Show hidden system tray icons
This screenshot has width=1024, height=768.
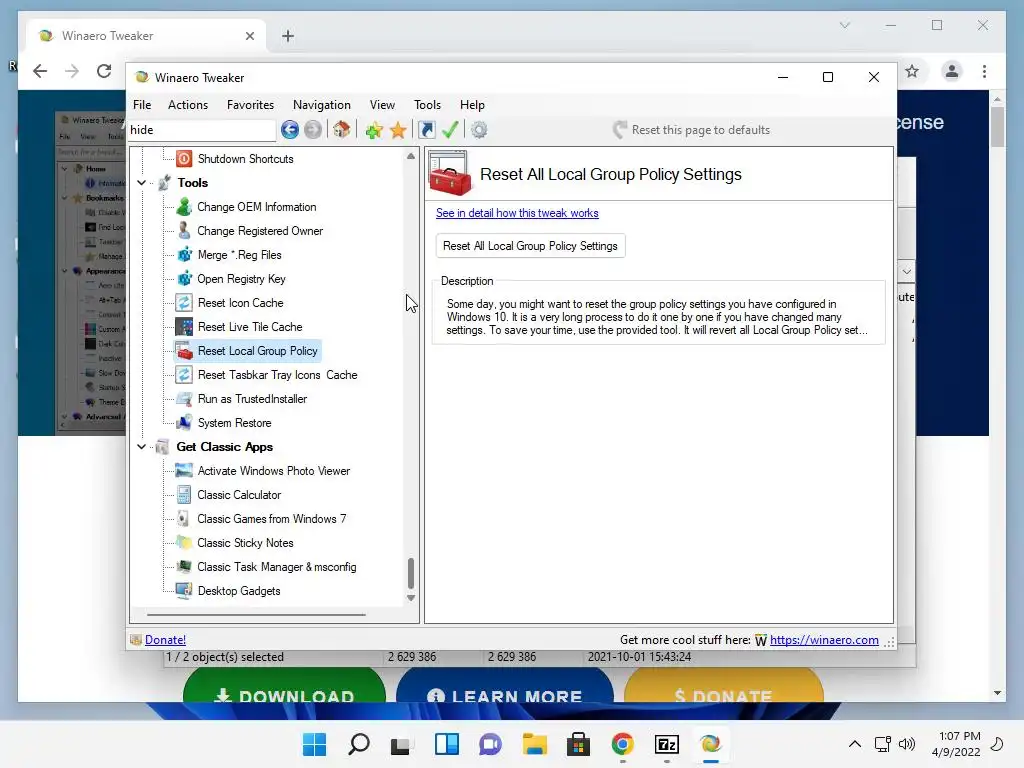[855, 744]
